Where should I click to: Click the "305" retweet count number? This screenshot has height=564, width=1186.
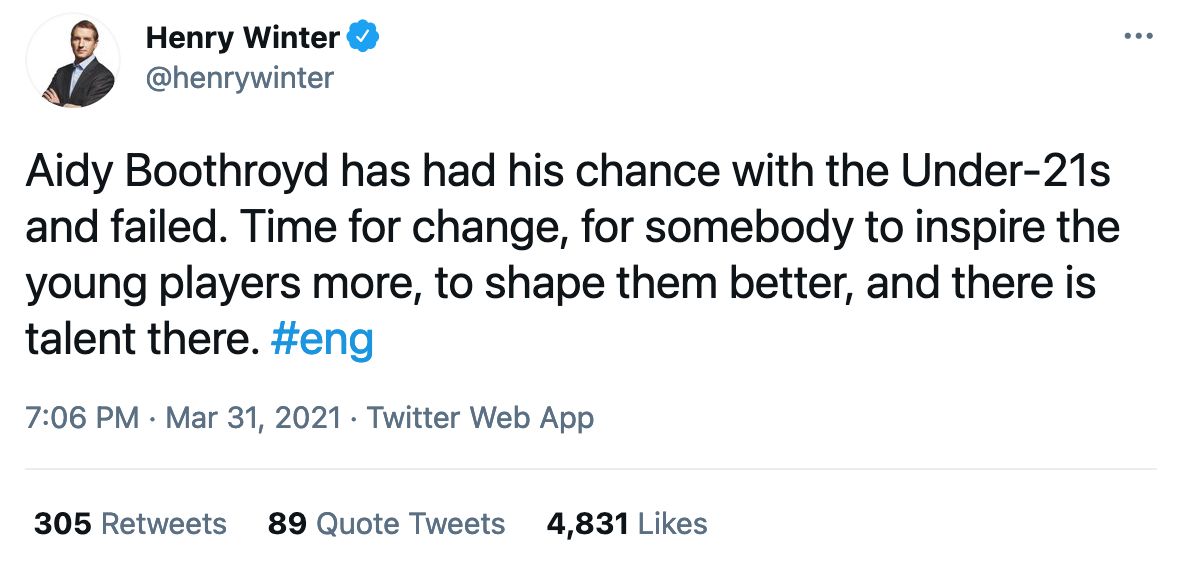pos(63,524)
